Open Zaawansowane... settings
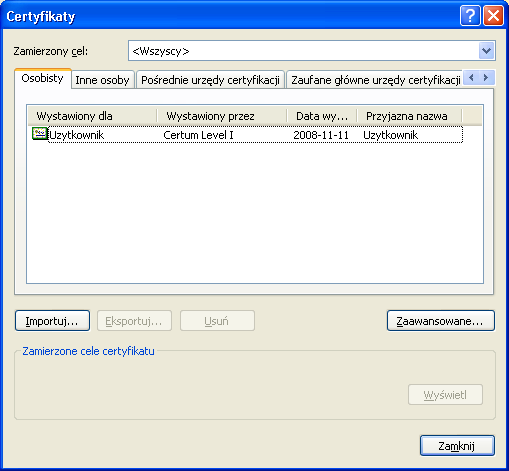The image size is (509, 471). [441, 321]
